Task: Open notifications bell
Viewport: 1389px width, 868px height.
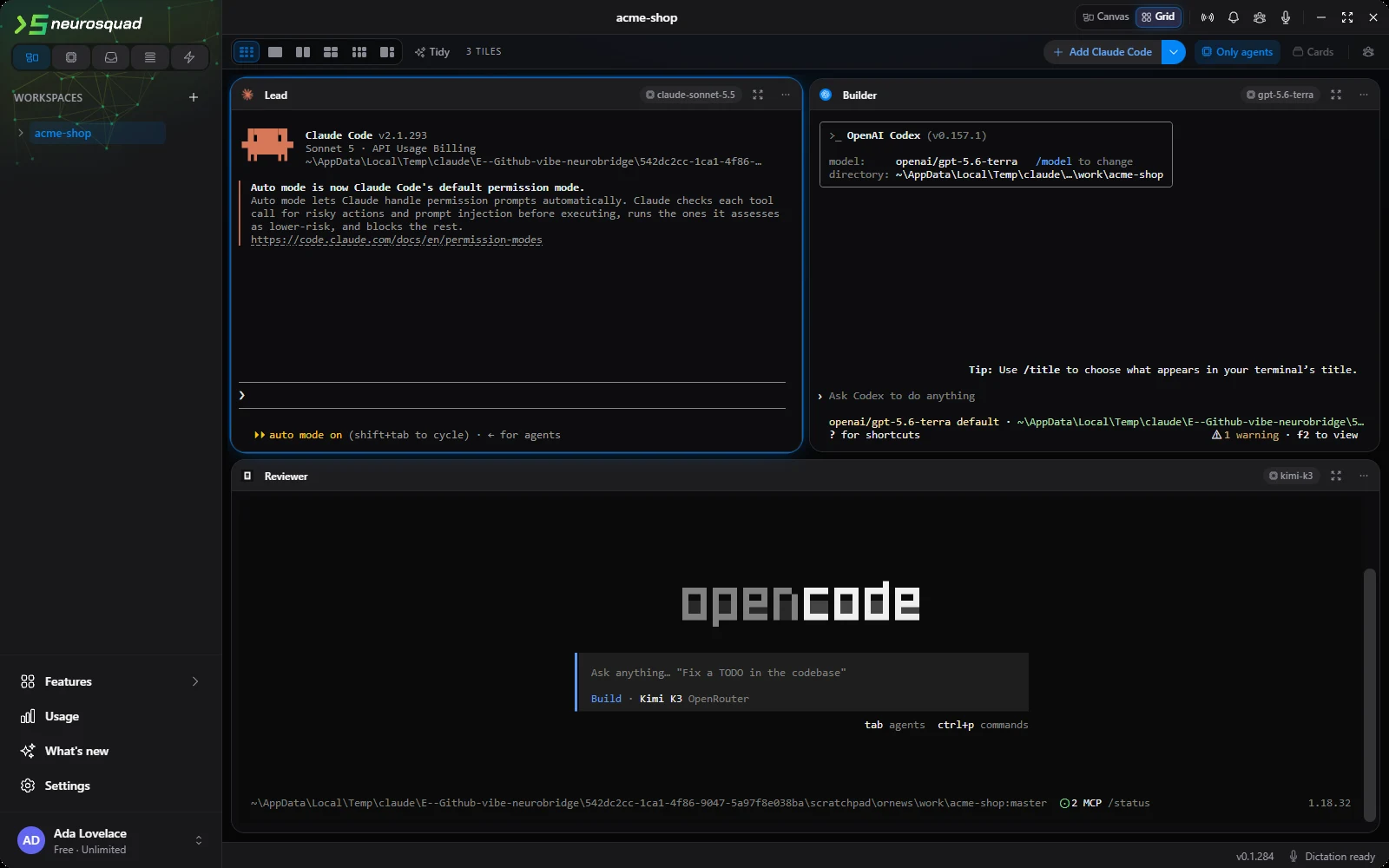Action: (1234, 17)
